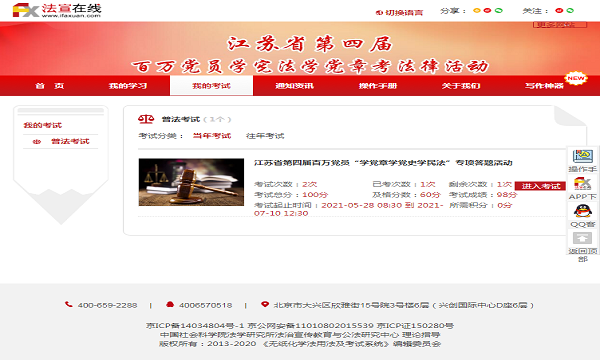Open 写作神器 marked NEW in navigation
The image size is (600, 360).
544,86
